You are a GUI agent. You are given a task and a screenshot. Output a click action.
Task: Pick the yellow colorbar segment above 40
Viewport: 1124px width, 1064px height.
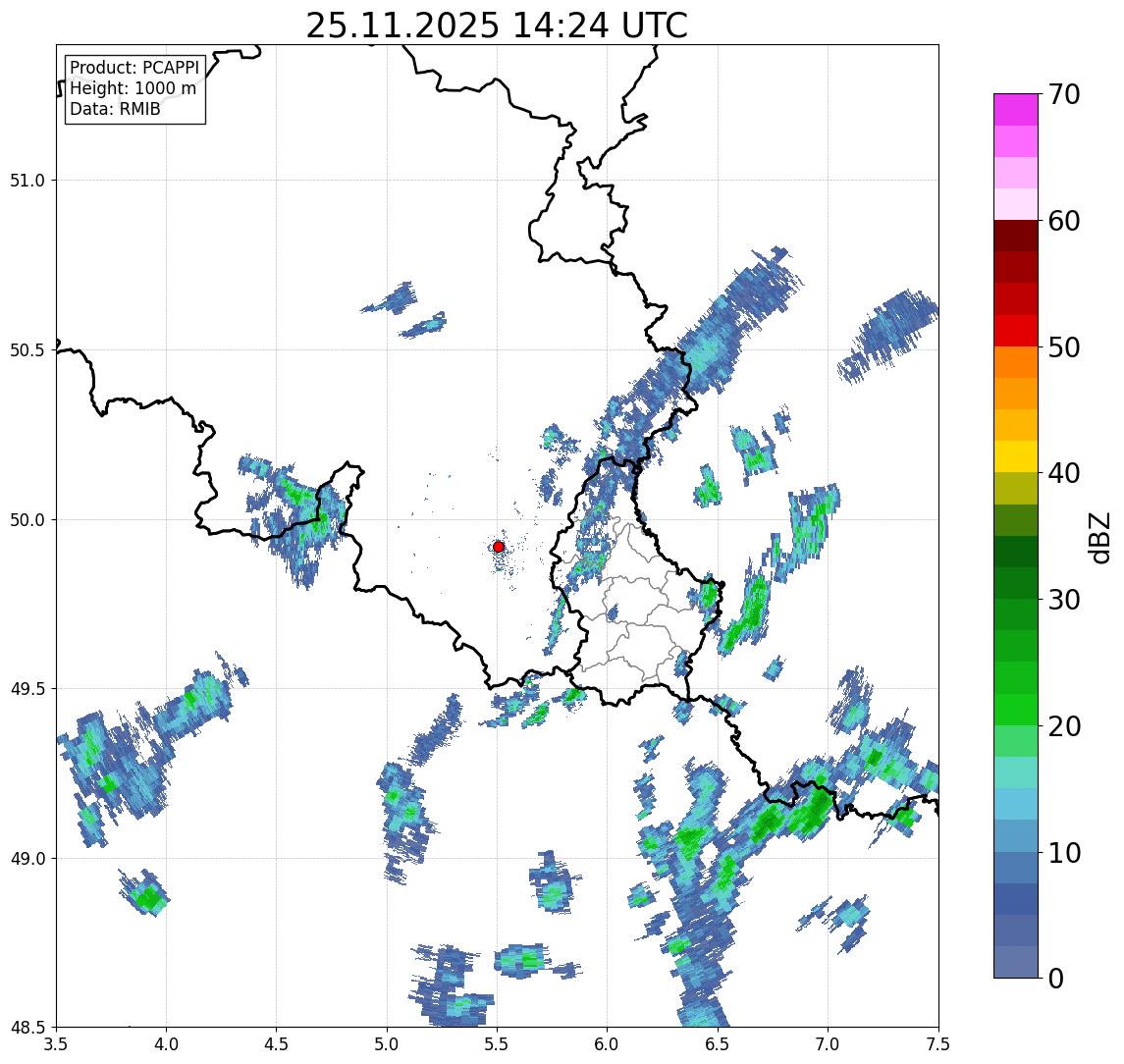coord(1016,456)
